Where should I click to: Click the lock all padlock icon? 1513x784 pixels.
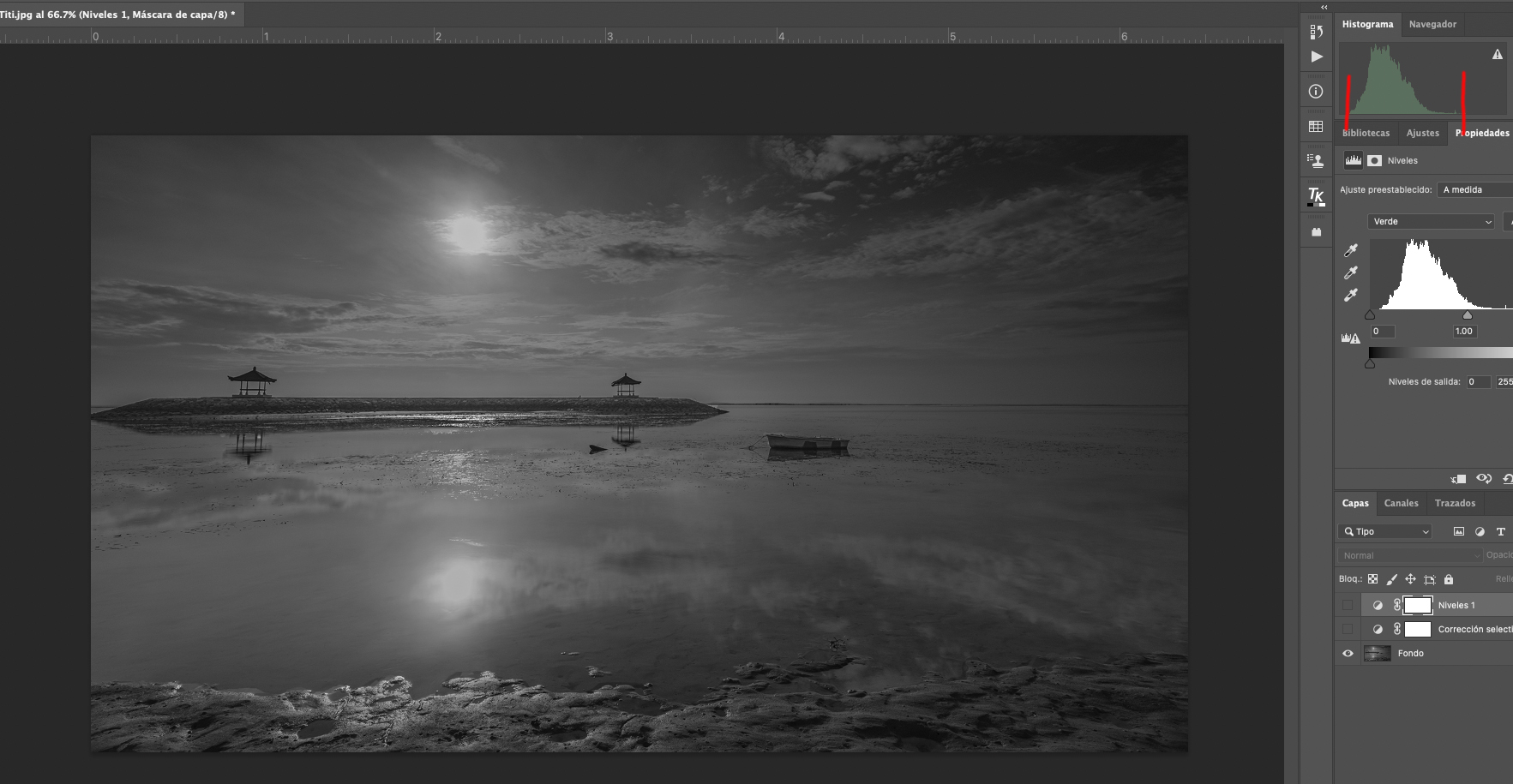point(1449,579)
